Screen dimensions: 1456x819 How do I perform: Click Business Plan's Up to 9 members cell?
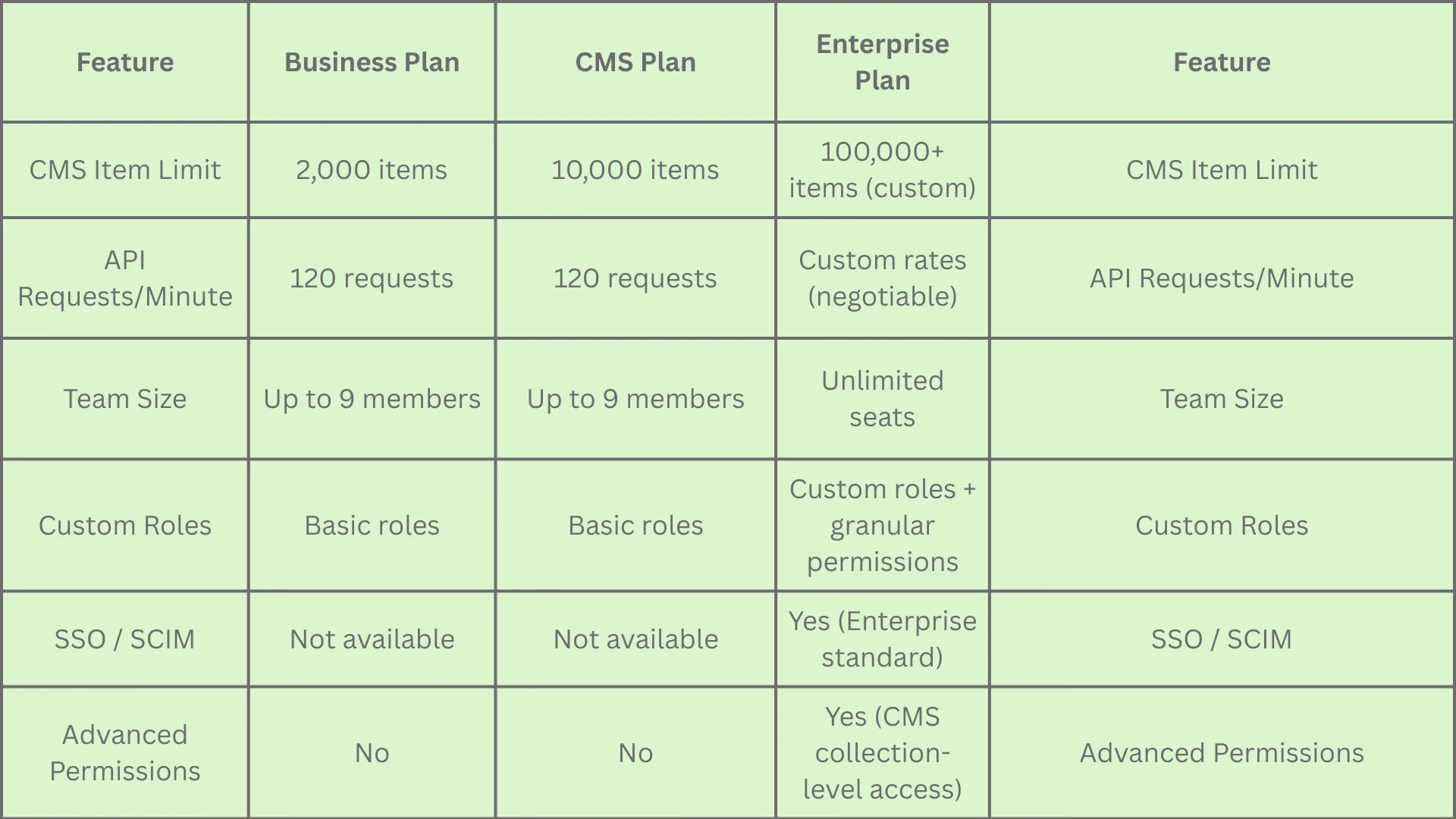pyautogui.click(x=372, y=399)
